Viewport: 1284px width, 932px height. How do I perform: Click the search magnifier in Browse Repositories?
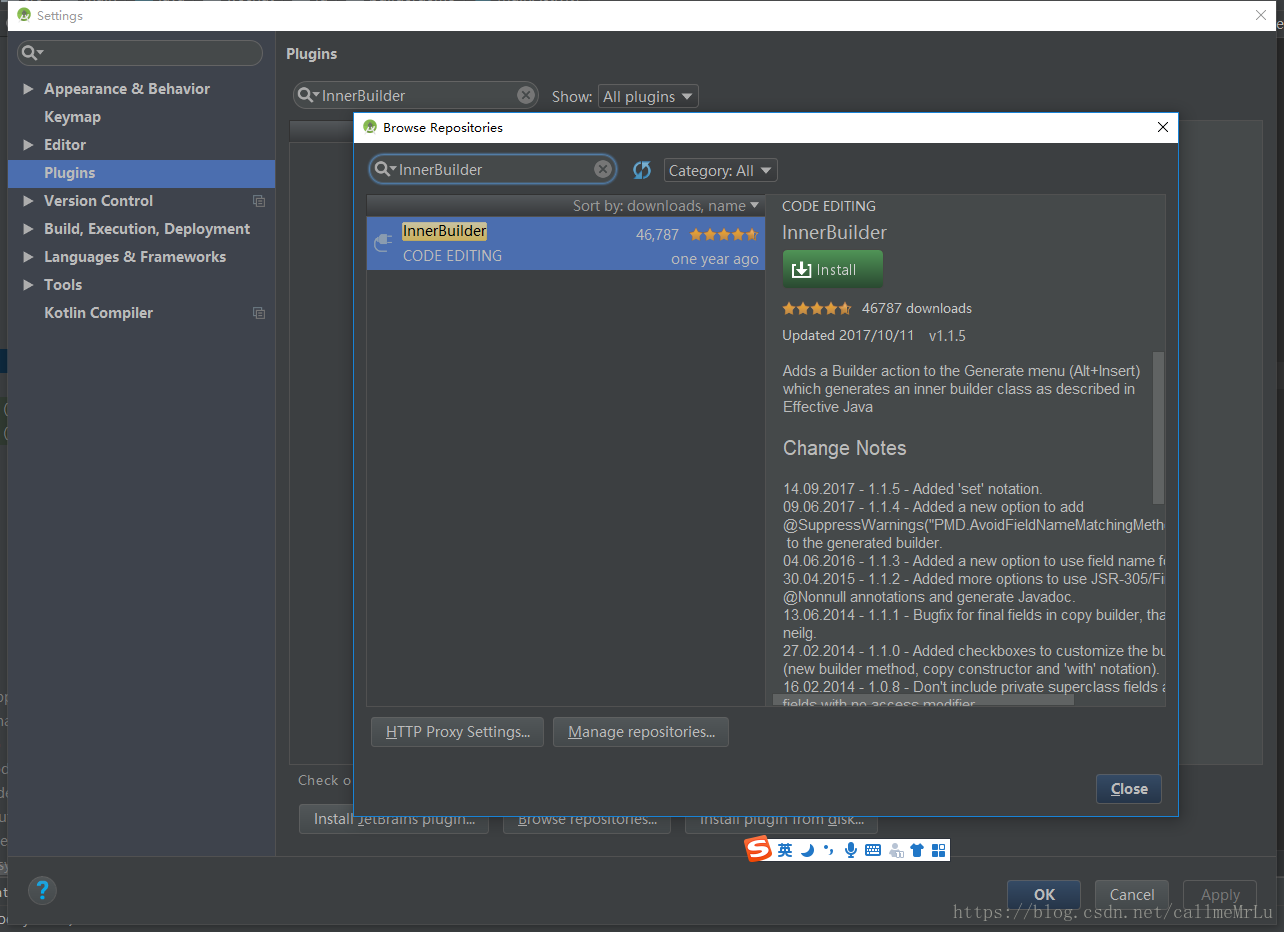pyautogui.click(x=384, y=169)
